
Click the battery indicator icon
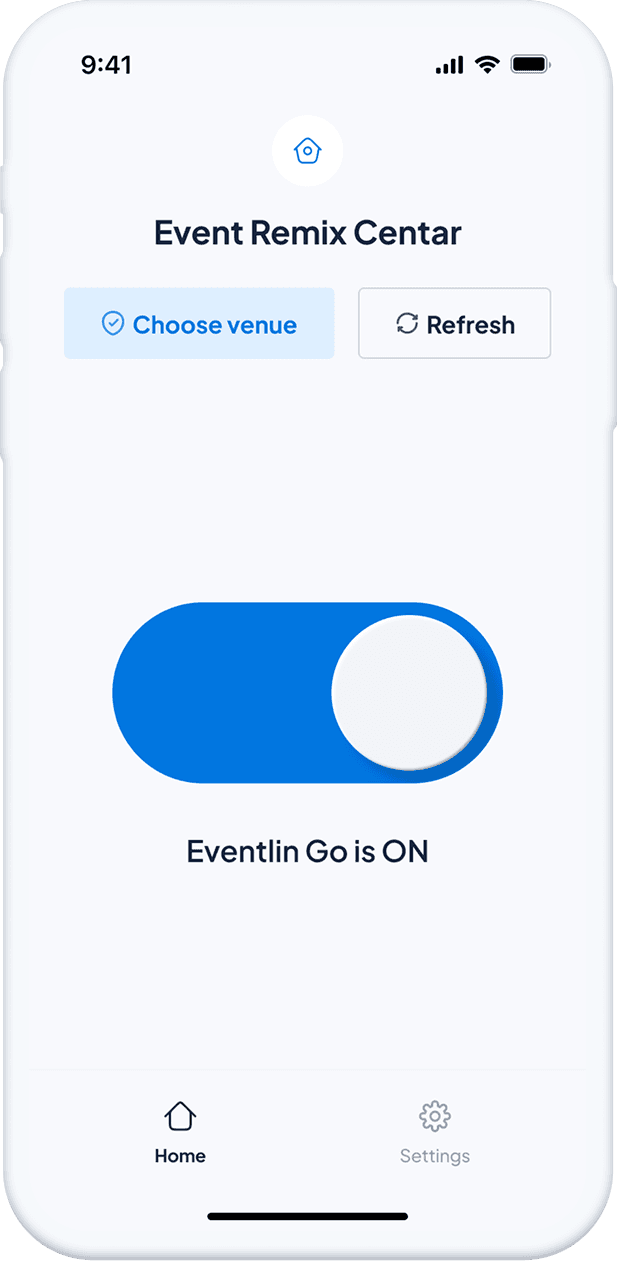(529, 64)
